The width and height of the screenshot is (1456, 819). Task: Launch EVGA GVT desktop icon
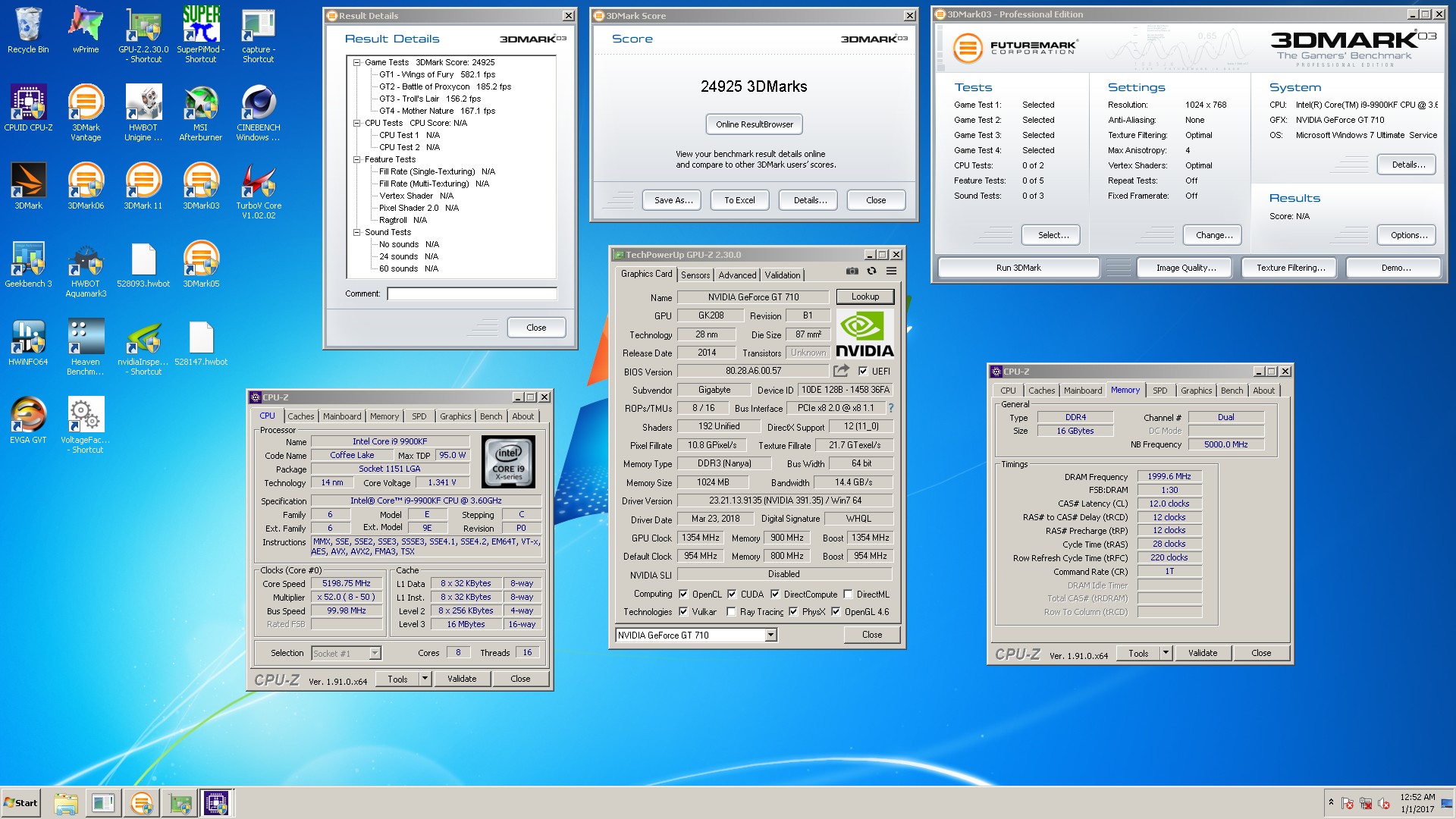[28, 420]
